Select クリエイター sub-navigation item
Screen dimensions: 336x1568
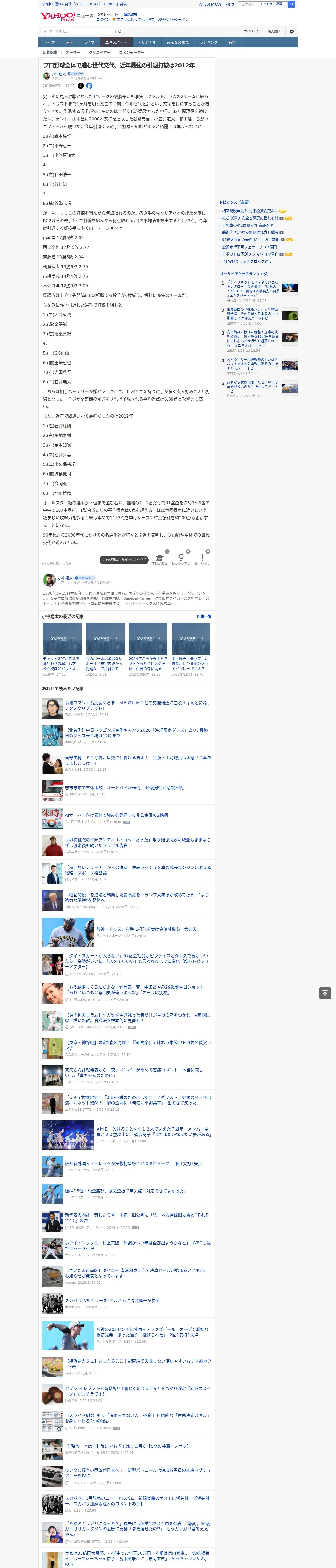click(x=99, y=52)
